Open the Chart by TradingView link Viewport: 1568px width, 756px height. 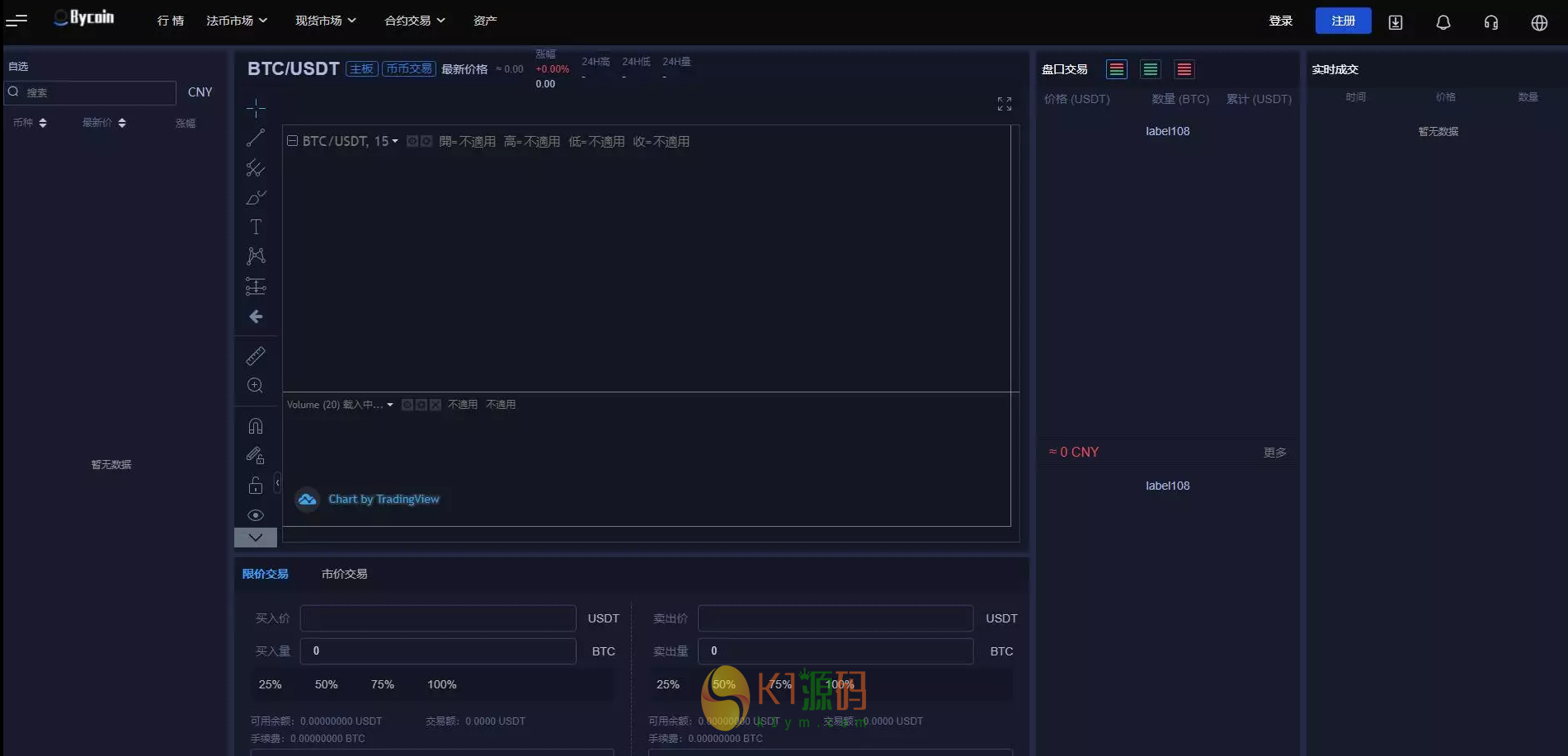click(x=384, y=500)
